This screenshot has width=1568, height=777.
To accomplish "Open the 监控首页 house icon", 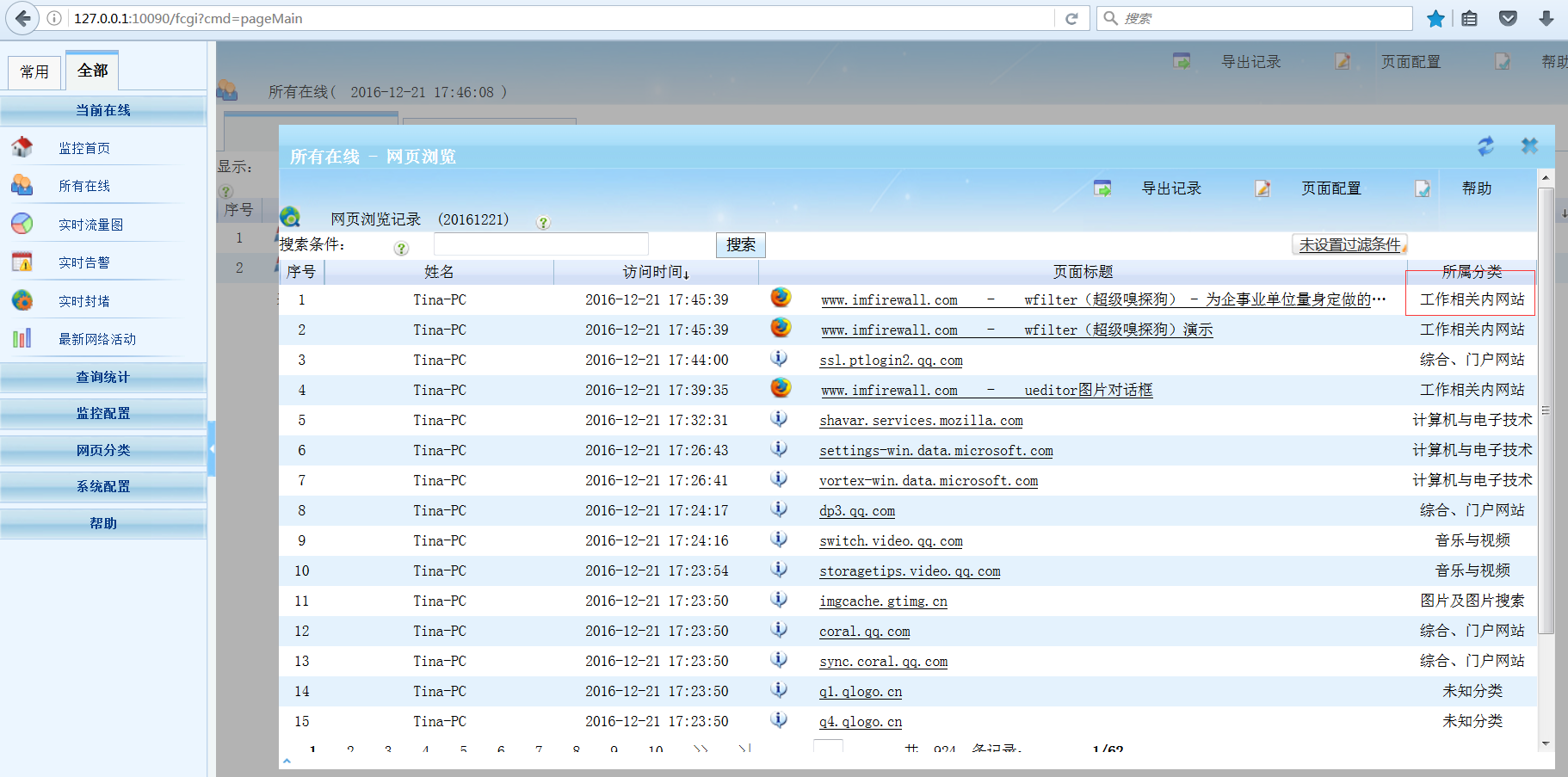I will click(x=22, y=147).
